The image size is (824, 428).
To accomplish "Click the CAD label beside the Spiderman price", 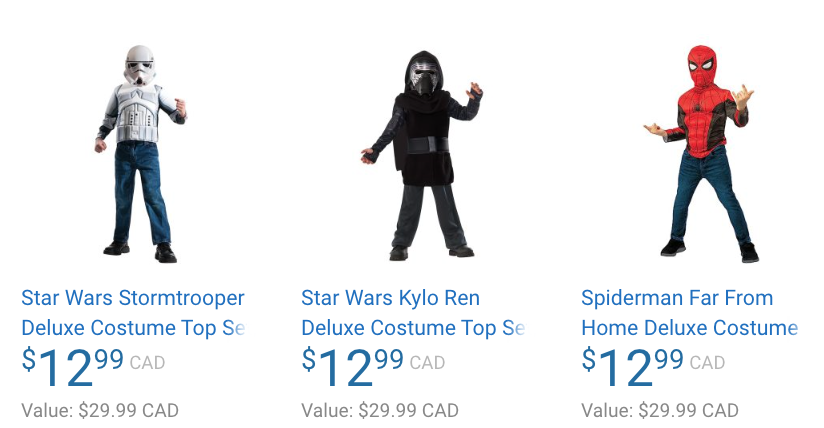I will pos(707,363).
